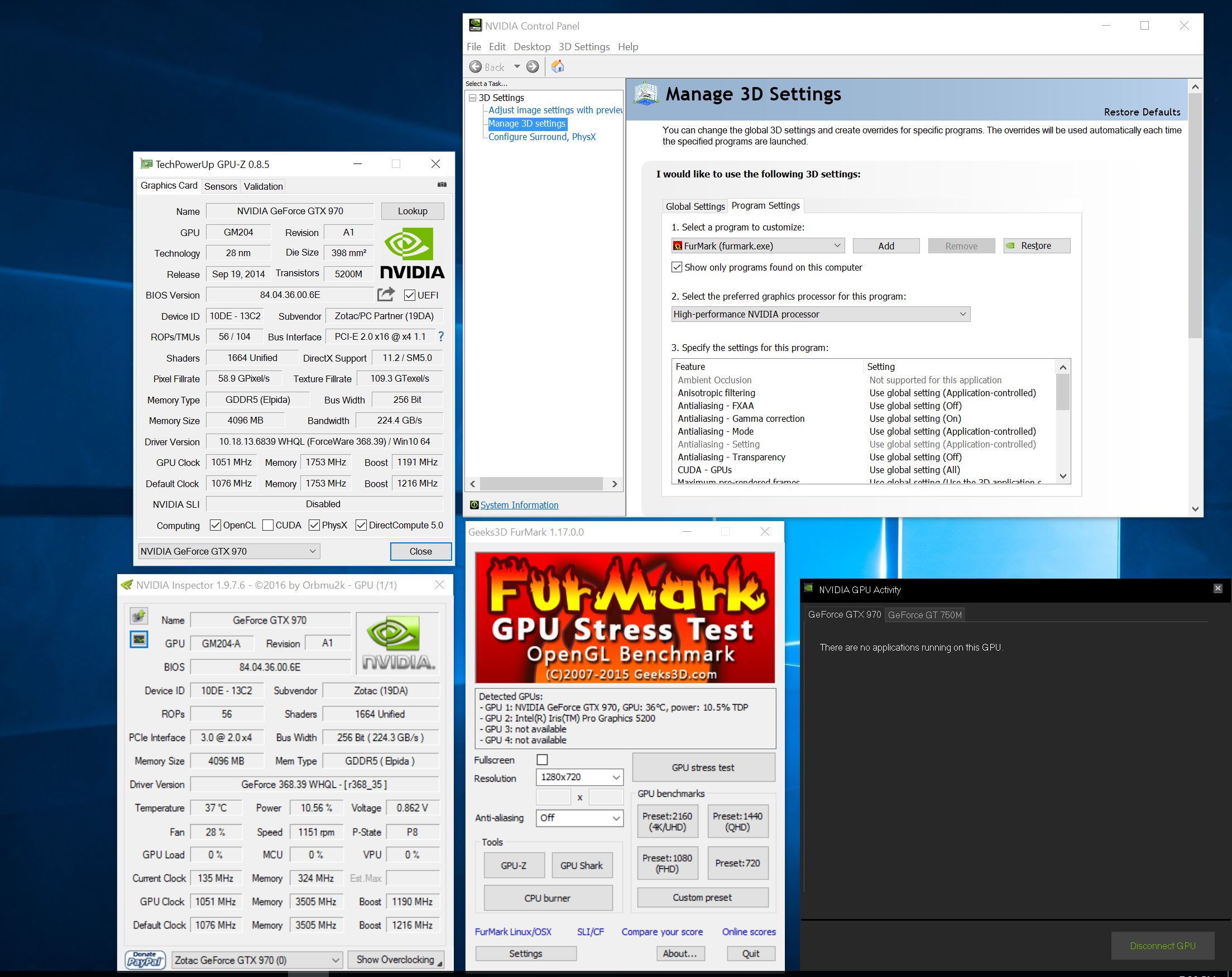Image resolution: width=1232 pixels, height=977 pixels.
Task: Open the FurMark Anti-aliasing dropdown
Action: click(579, 817)
